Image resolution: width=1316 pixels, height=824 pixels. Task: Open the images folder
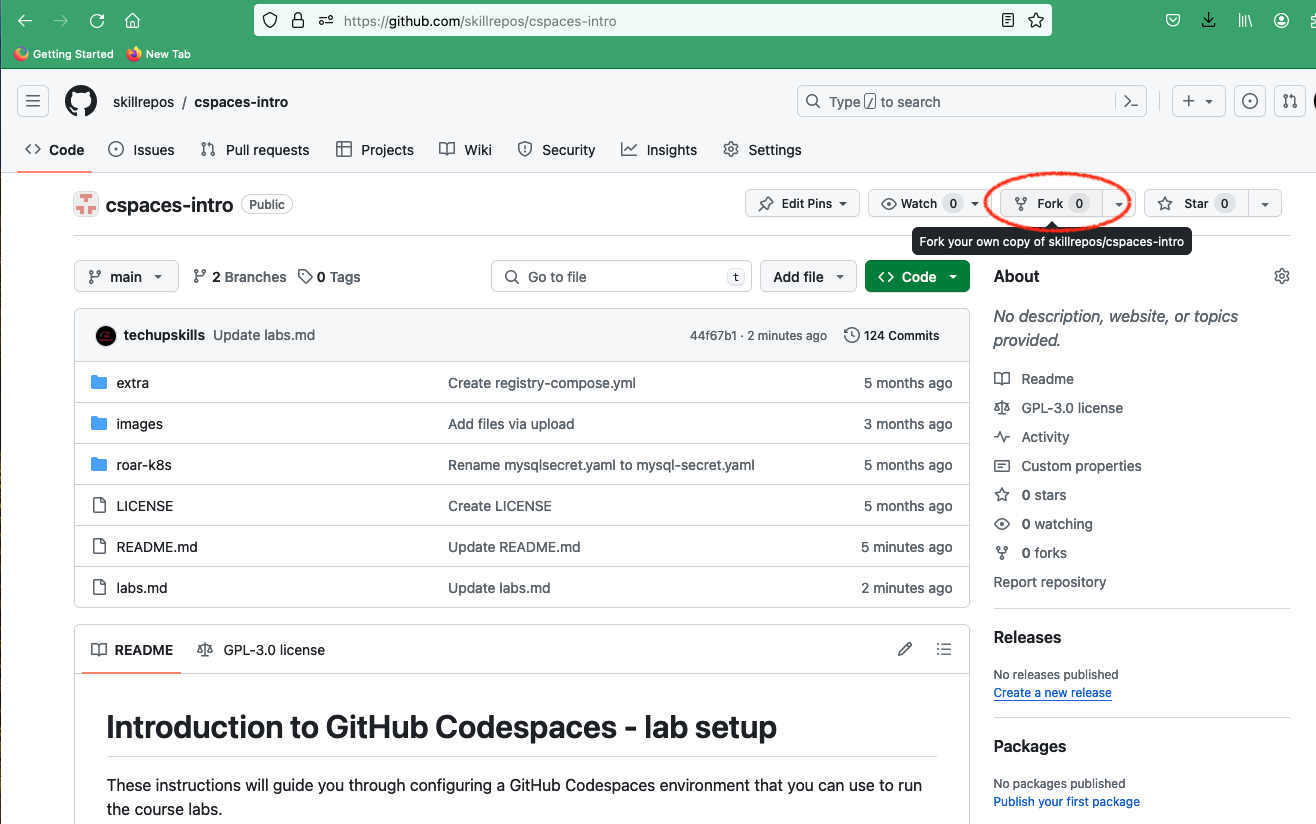point(139,424)
